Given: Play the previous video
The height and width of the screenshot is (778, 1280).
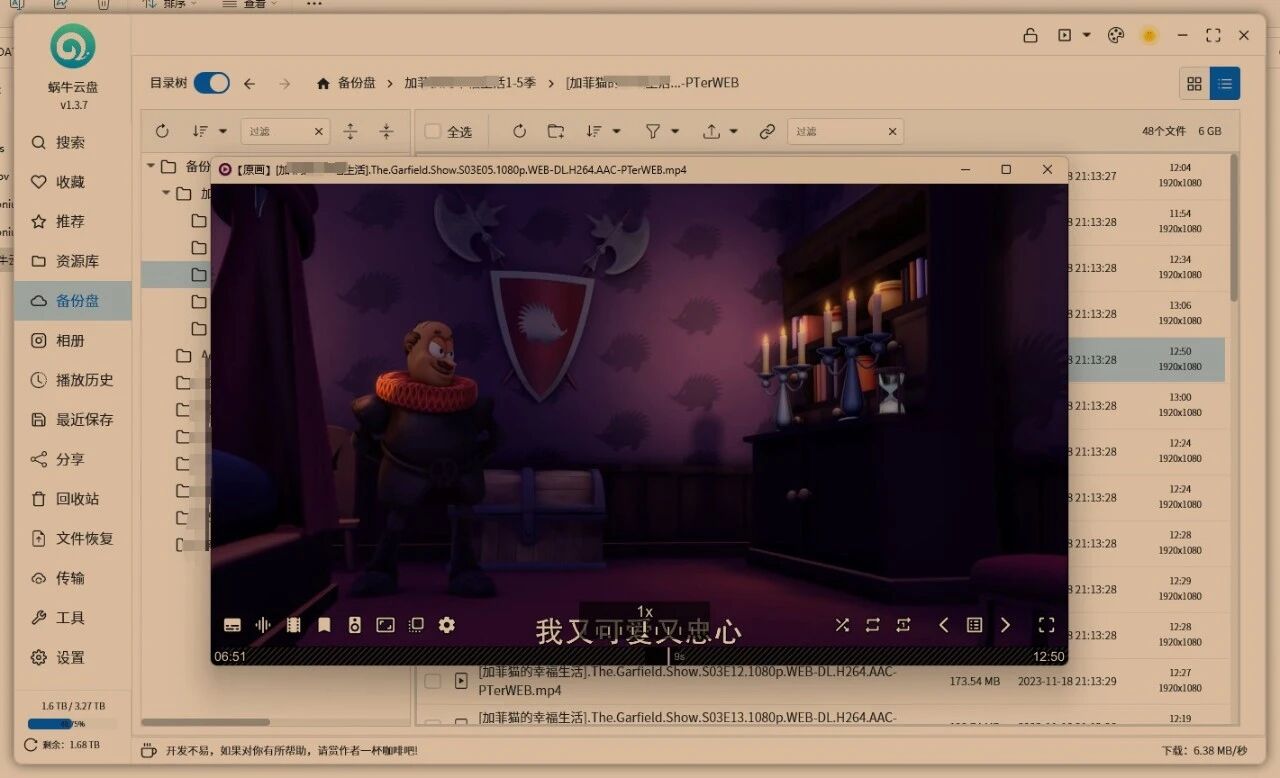Looking at the screenshot, I should pos(943,625).
